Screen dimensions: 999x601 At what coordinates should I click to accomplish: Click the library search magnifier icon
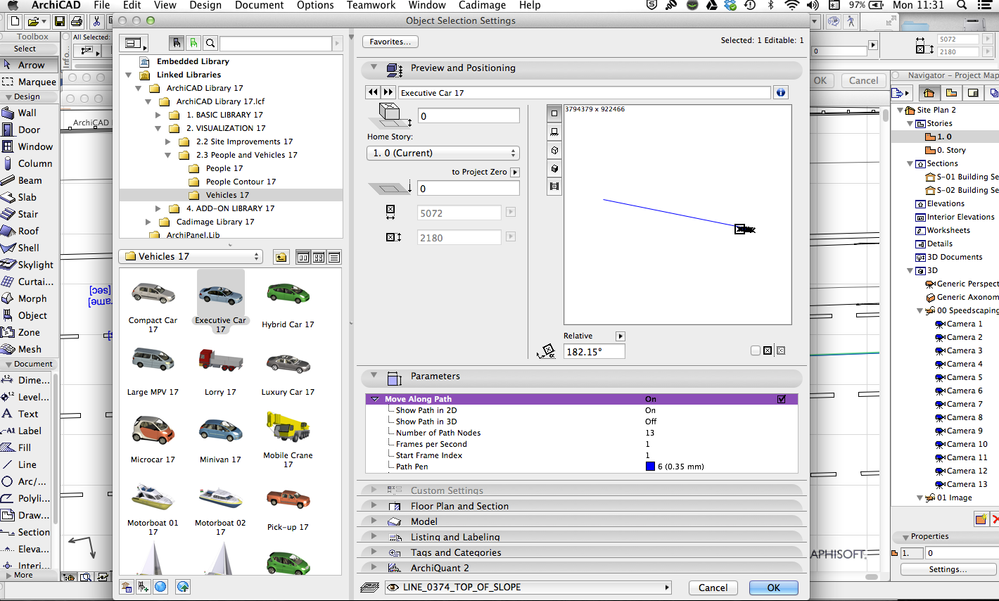[210, 44]
